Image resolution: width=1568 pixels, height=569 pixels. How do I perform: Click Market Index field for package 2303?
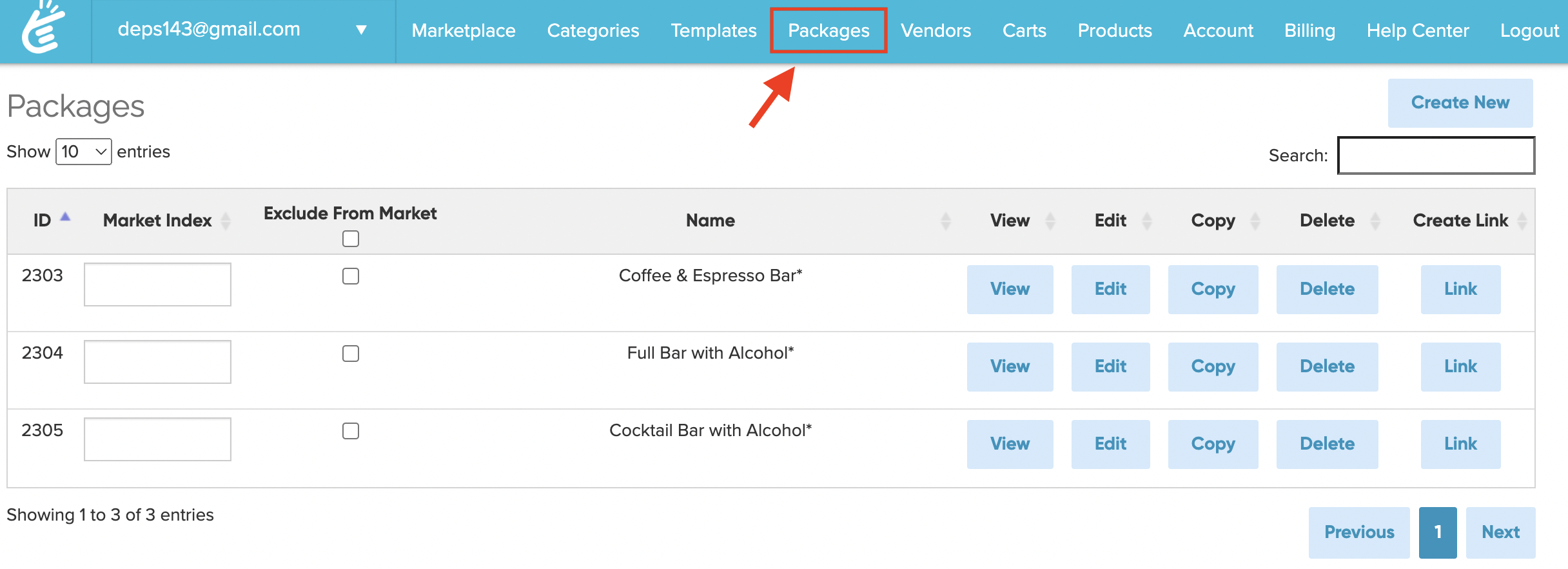157,284
